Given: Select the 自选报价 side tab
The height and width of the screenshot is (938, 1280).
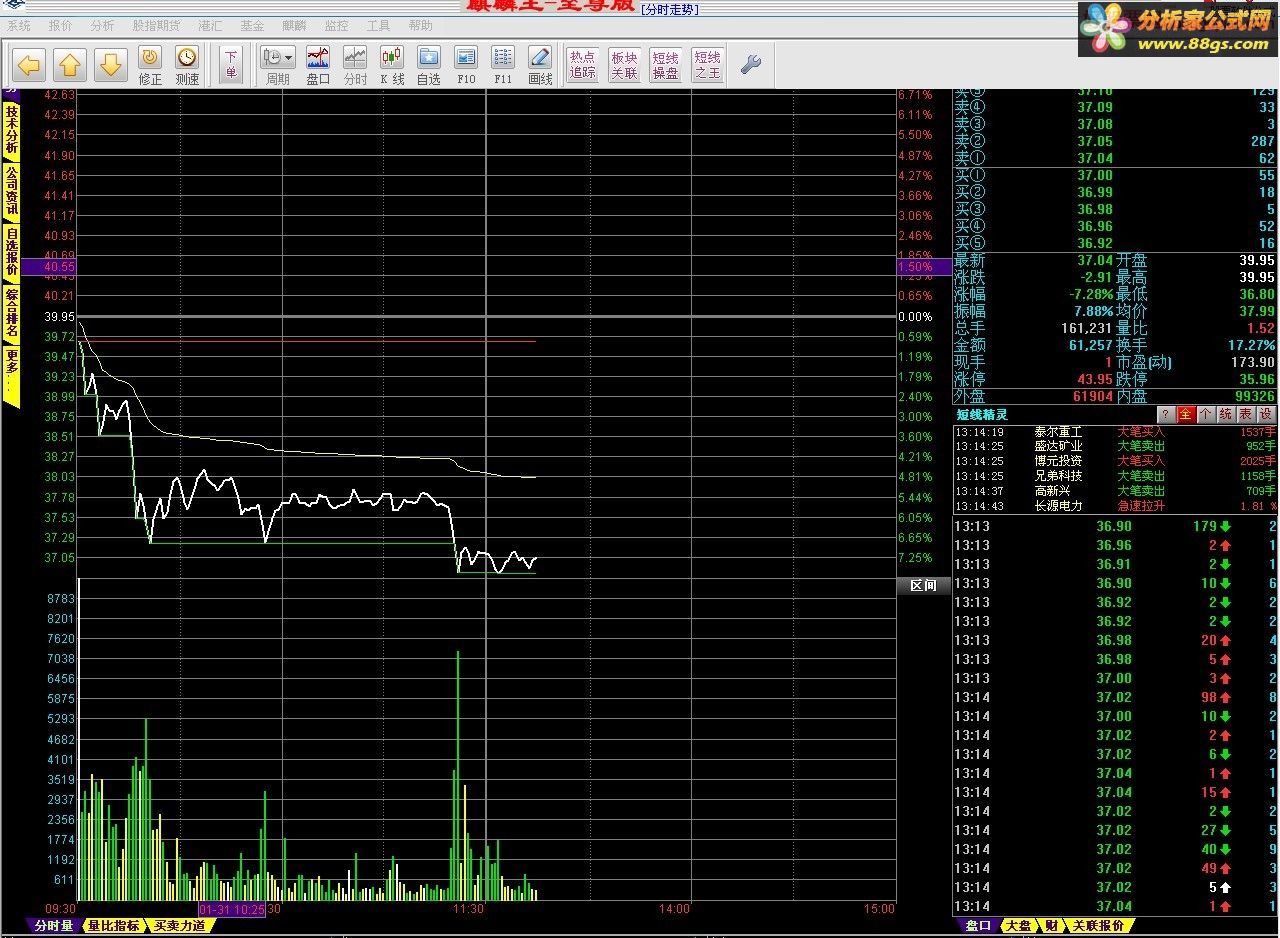Looking at the screenshot, I should (x=11, y=252).
